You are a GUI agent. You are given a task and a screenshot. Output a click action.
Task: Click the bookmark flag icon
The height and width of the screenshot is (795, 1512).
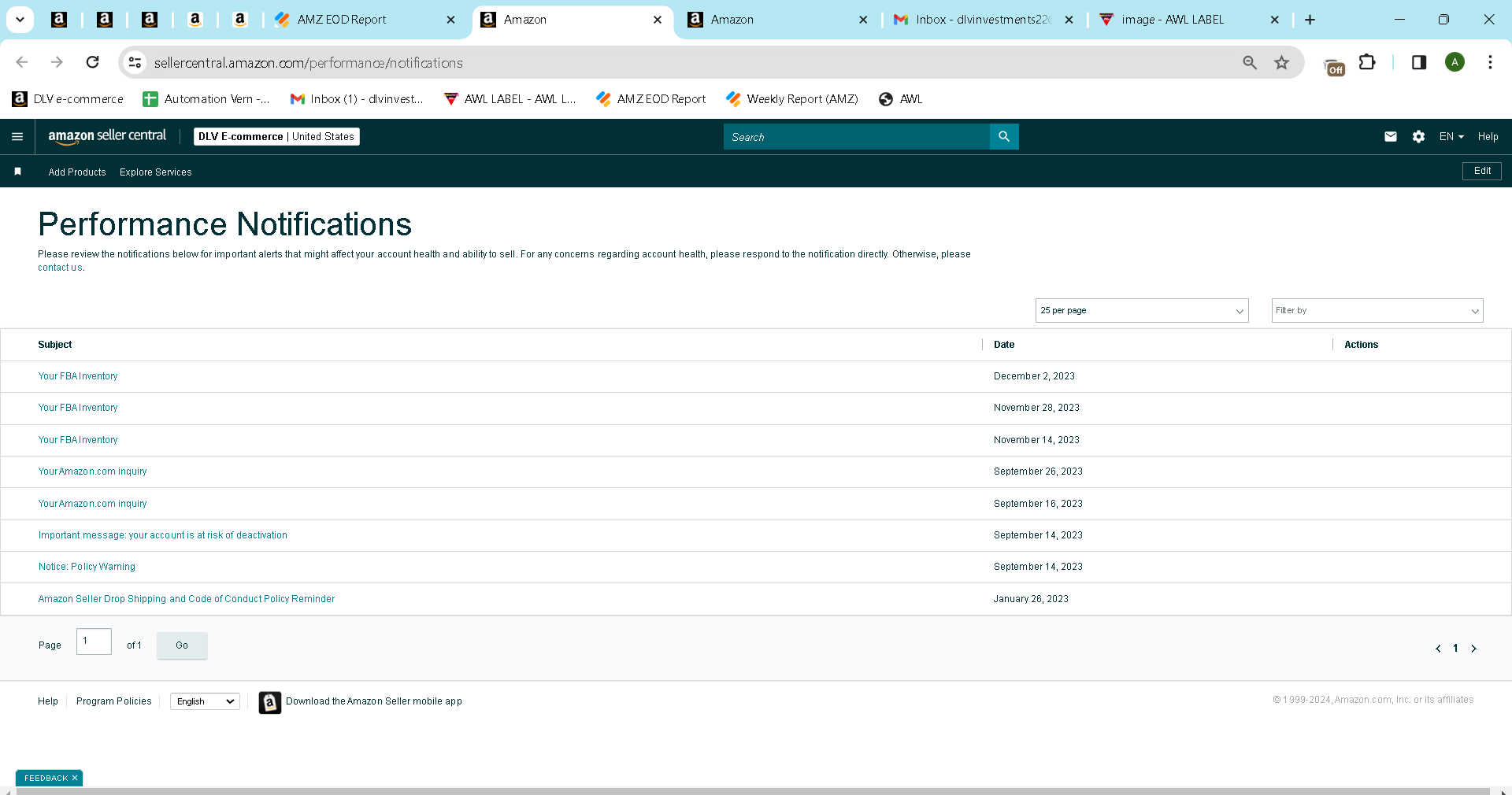click(x=17, y=172)
